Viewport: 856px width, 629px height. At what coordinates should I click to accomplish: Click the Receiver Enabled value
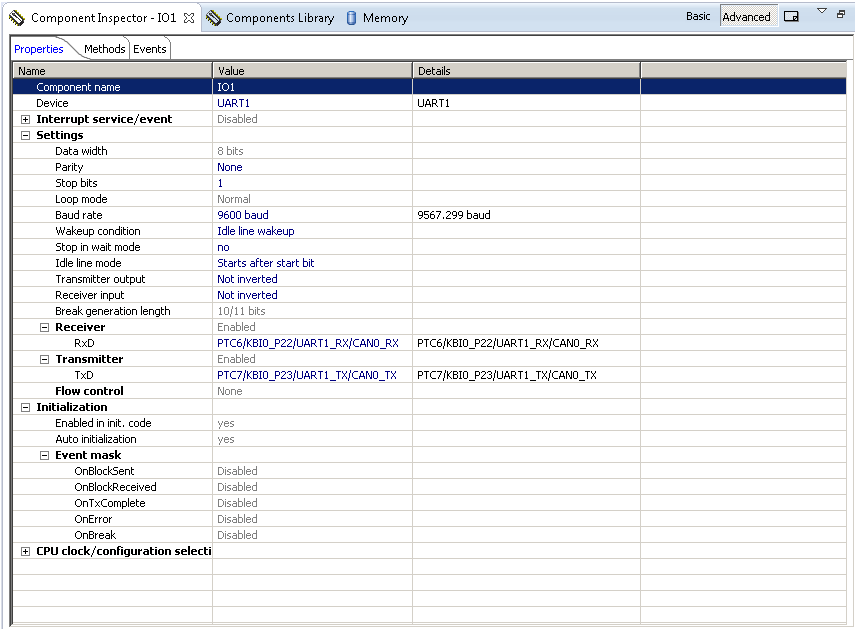pyautogui.click(x=312, y=327)
